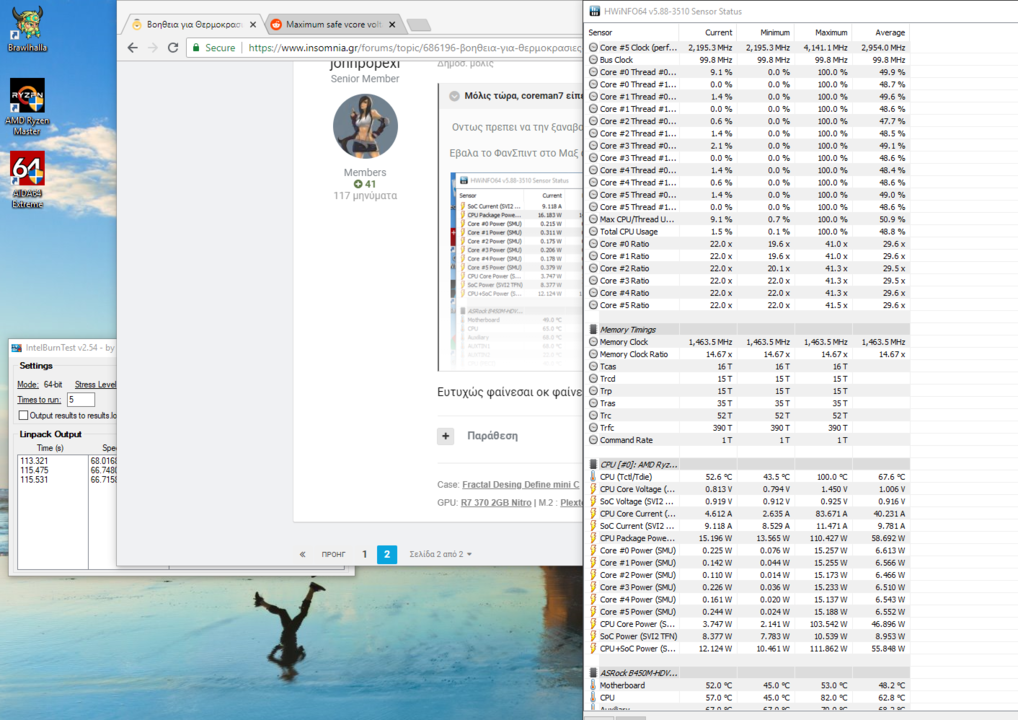Select the Memory Timings section header

[x=747, y=330]
